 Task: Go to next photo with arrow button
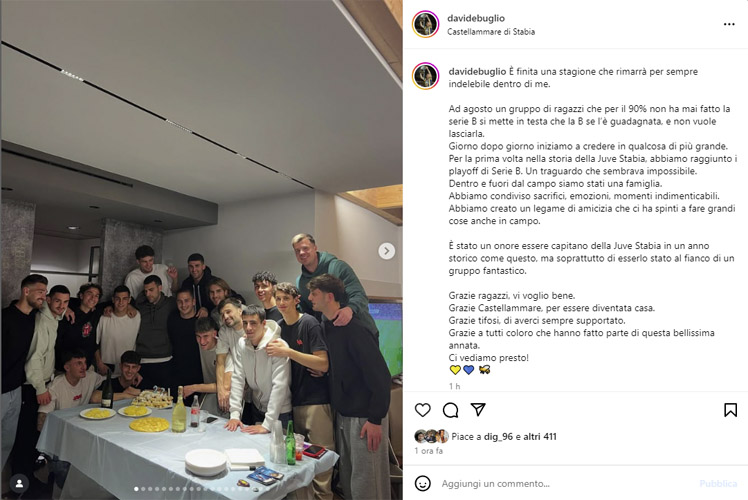click(x=386, y=251)
